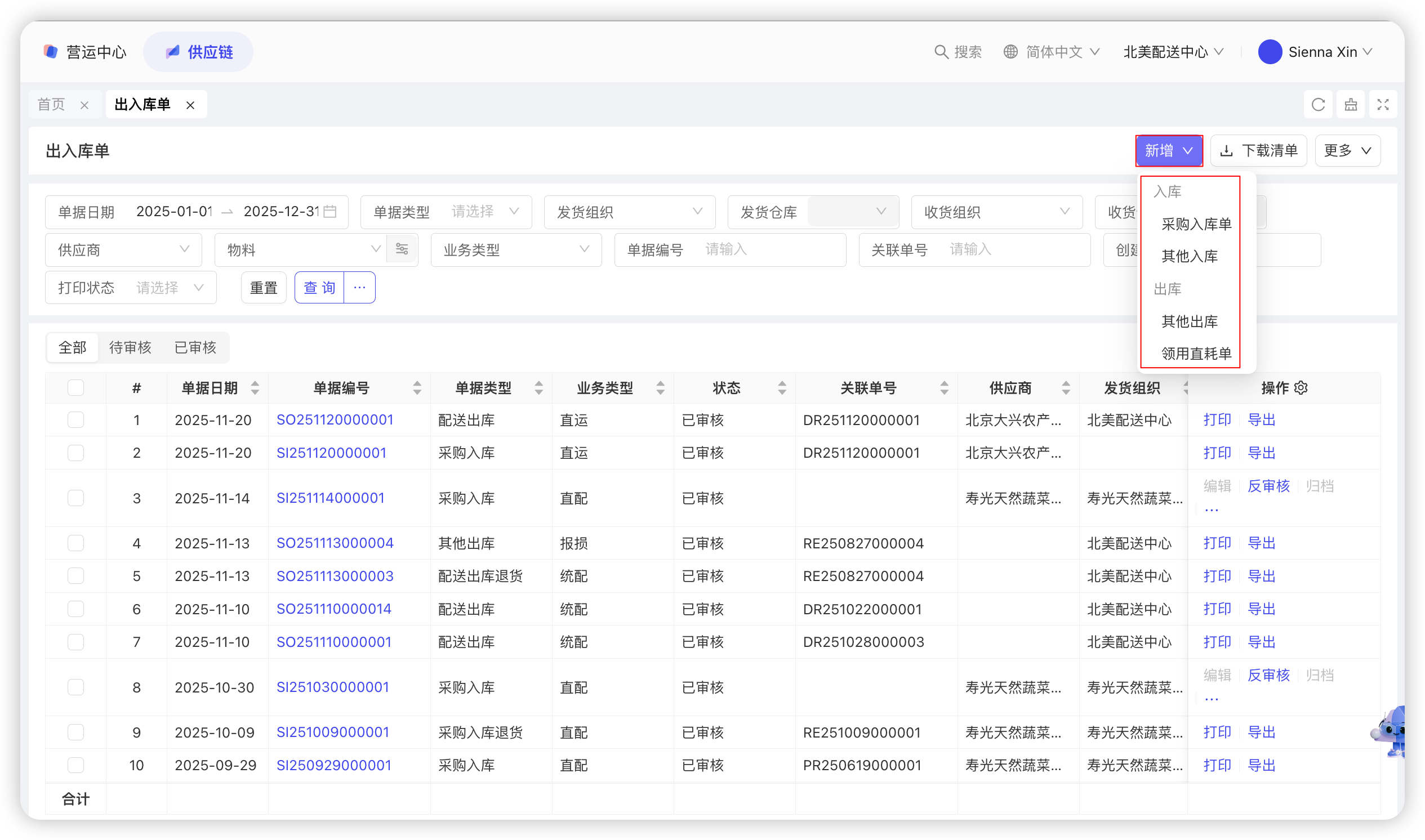This screenshot has height=840, width=1425.
Task: Check the row 1 checkbox
Action: [x=76, y=420]
